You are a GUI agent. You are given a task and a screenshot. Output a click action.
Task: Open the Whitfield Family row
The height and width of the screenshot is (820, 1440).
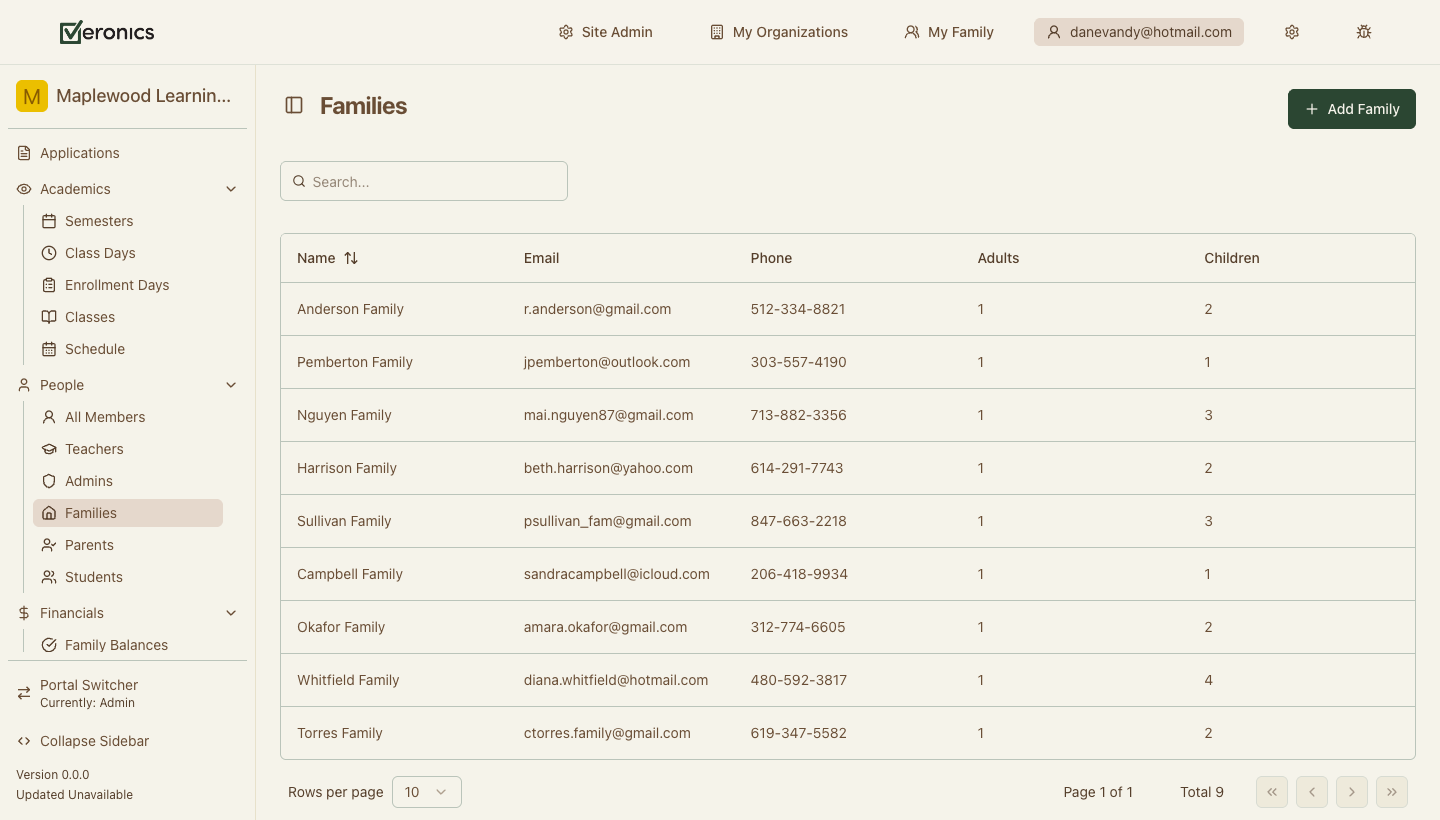[x=848, y=680]
